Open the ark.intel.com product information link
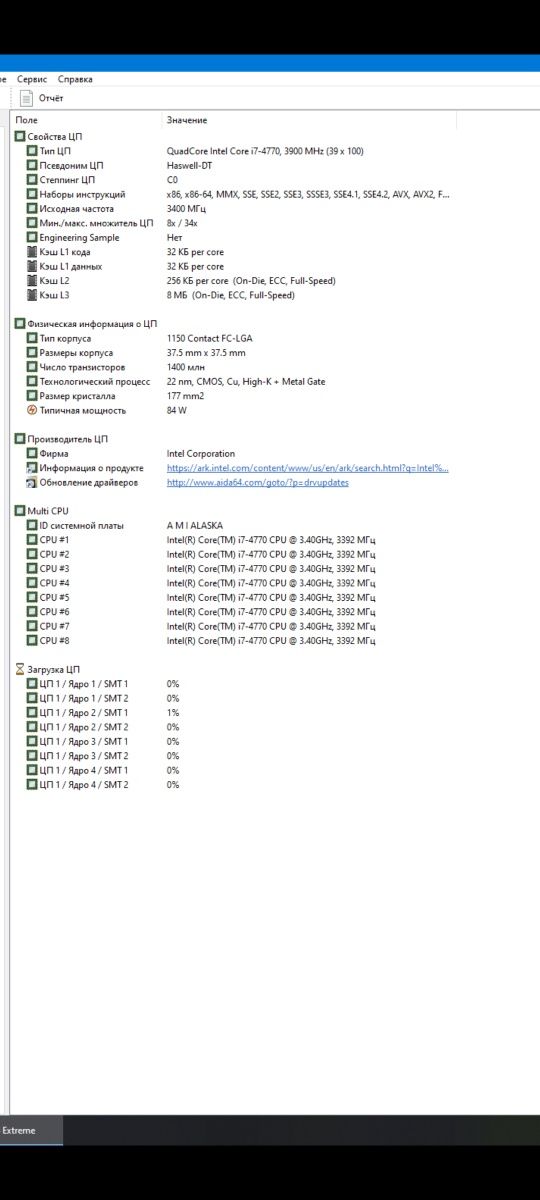 click(x=308, y=468)
